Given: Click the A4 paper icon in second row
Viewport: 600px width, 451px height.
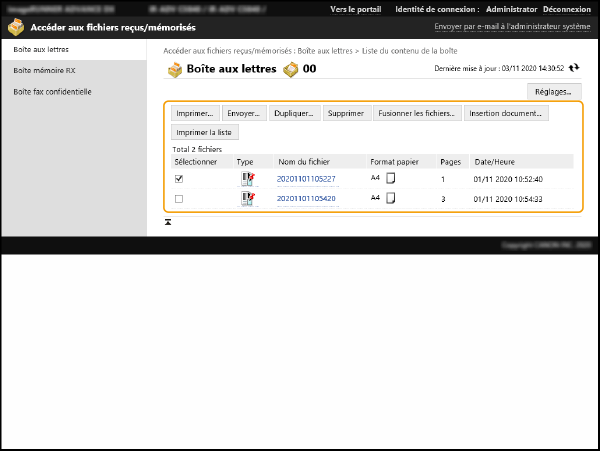Looking at the screenshot, I should (391, 198).
